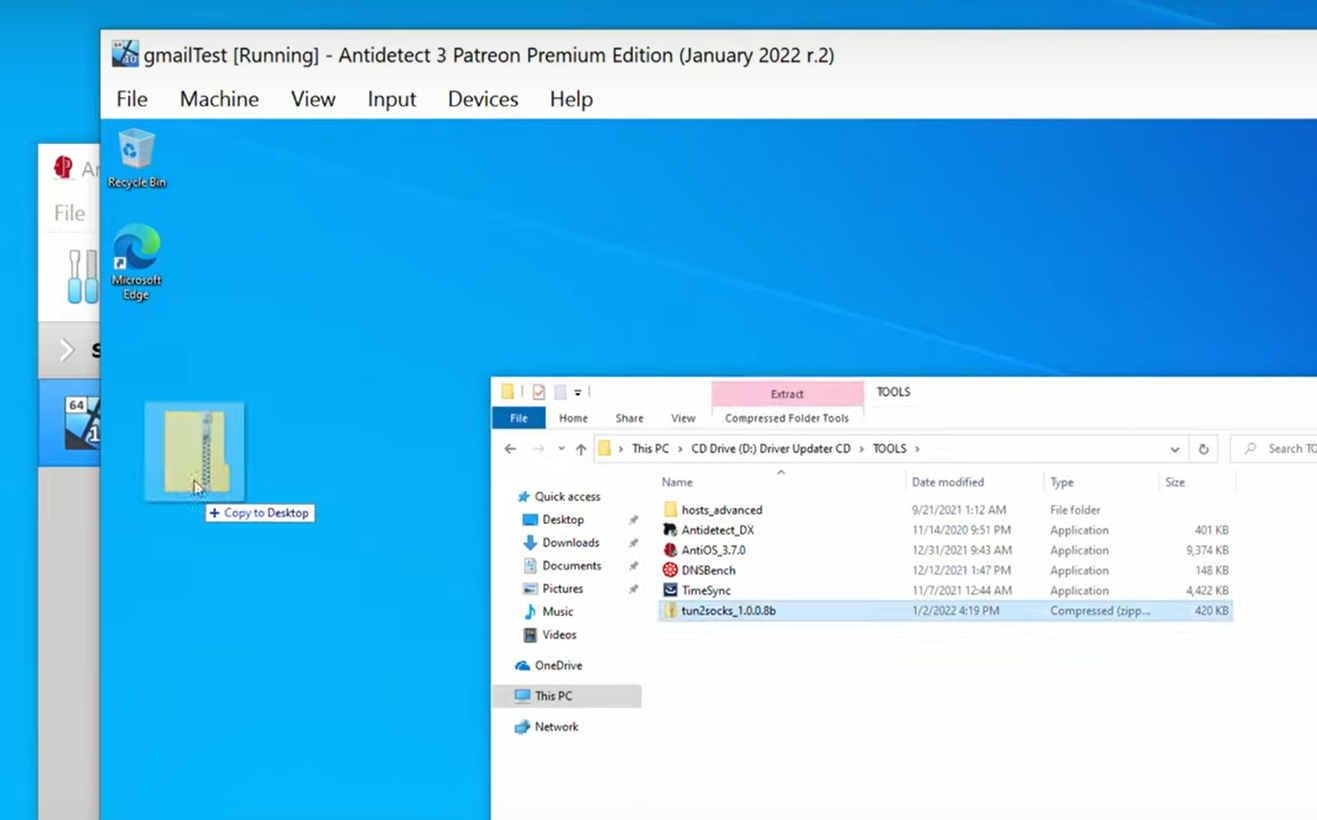Switch to the Share ribbon tab

(x=629, y=418)
